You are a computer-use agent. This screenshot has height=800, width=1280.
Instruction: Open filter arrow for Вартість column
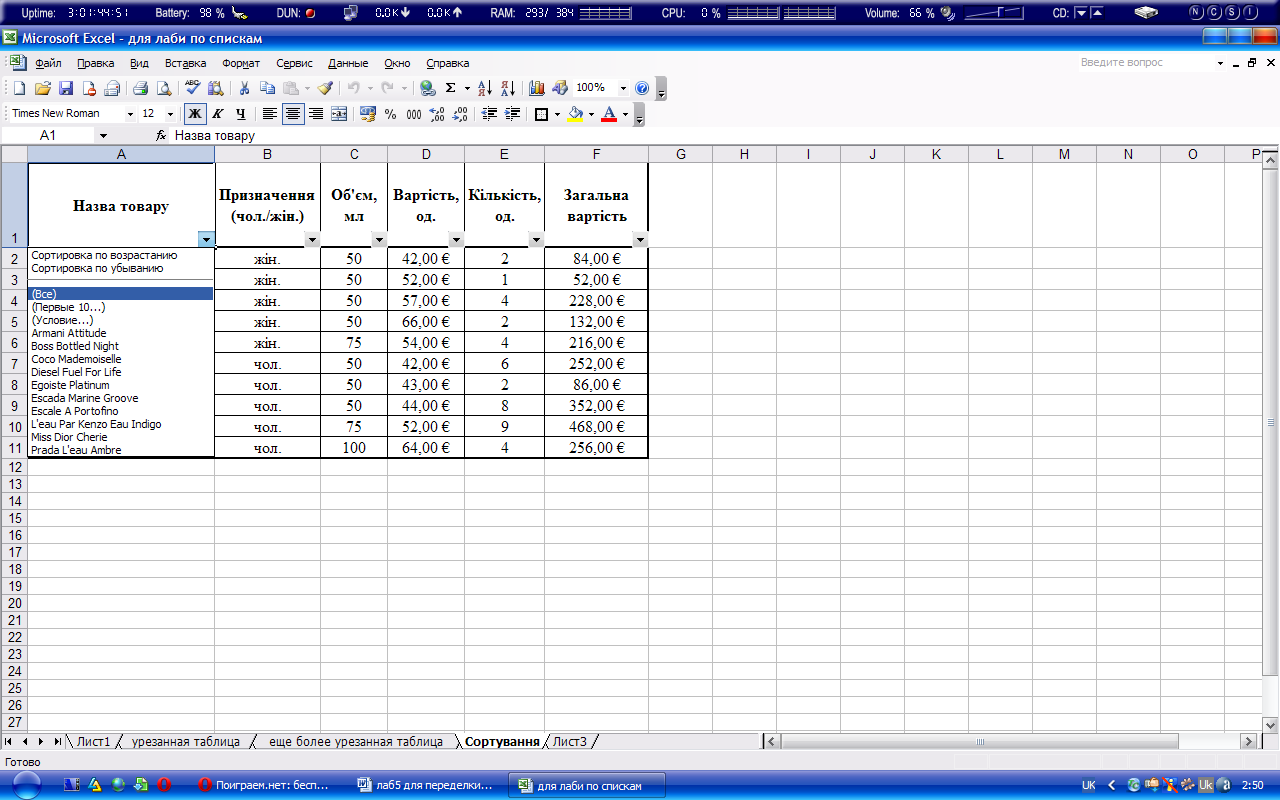pyautogui.click(x=456, y=240)
